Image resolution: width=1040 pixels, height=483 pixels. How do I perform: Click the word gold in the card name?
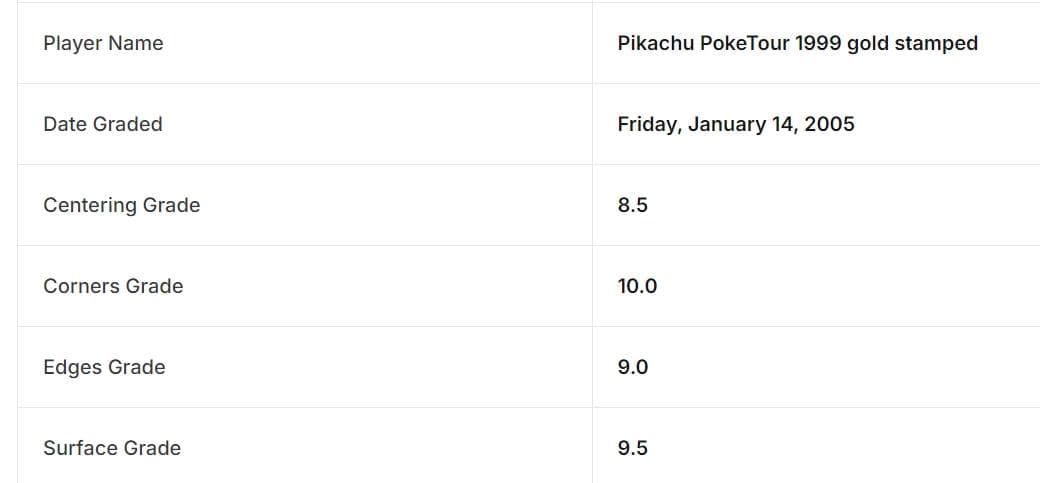pos(868,43)
